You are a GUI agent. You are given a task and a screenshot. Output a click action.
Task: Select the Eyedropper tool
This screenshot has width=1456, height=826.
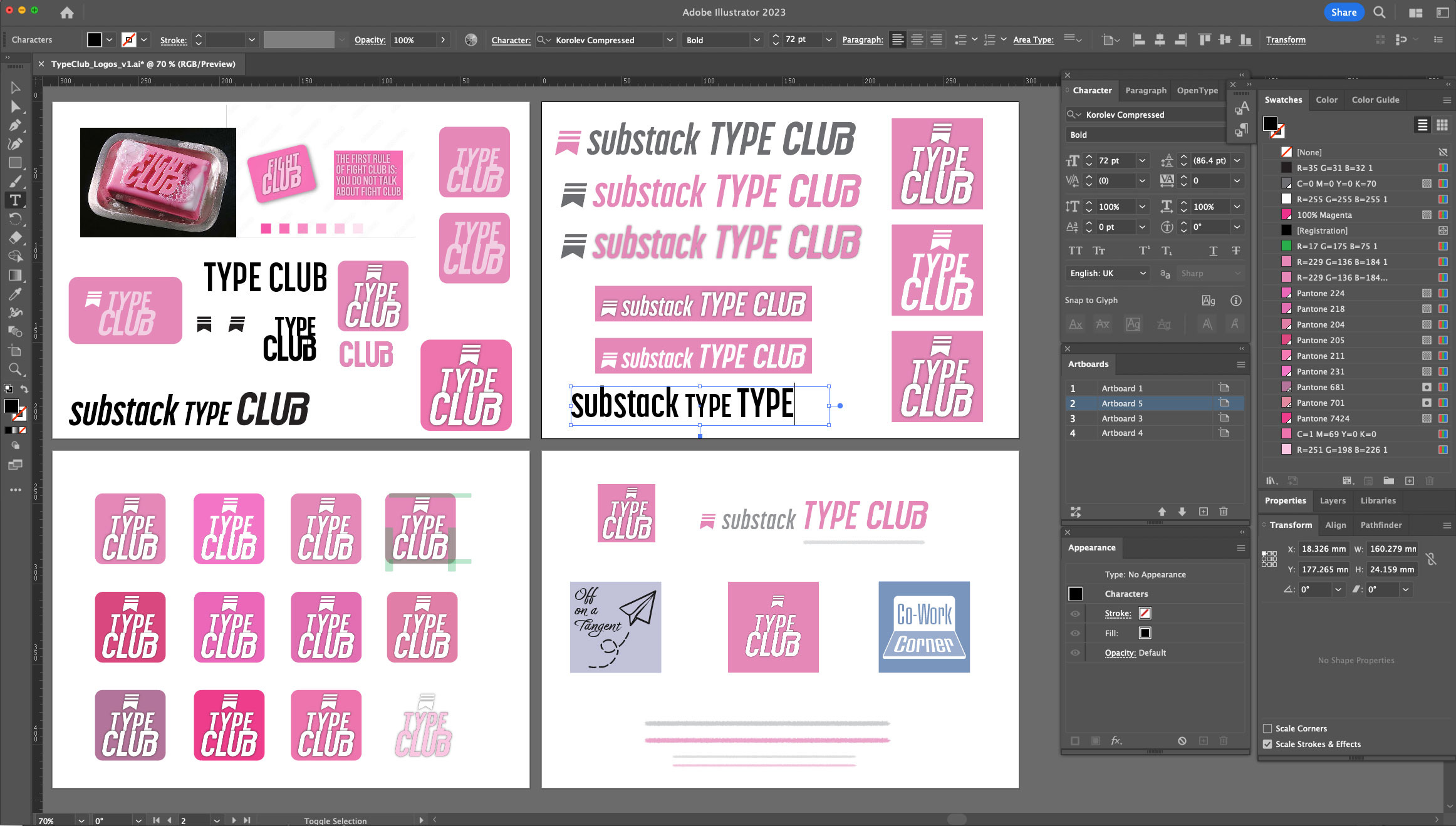click(15, 294)
